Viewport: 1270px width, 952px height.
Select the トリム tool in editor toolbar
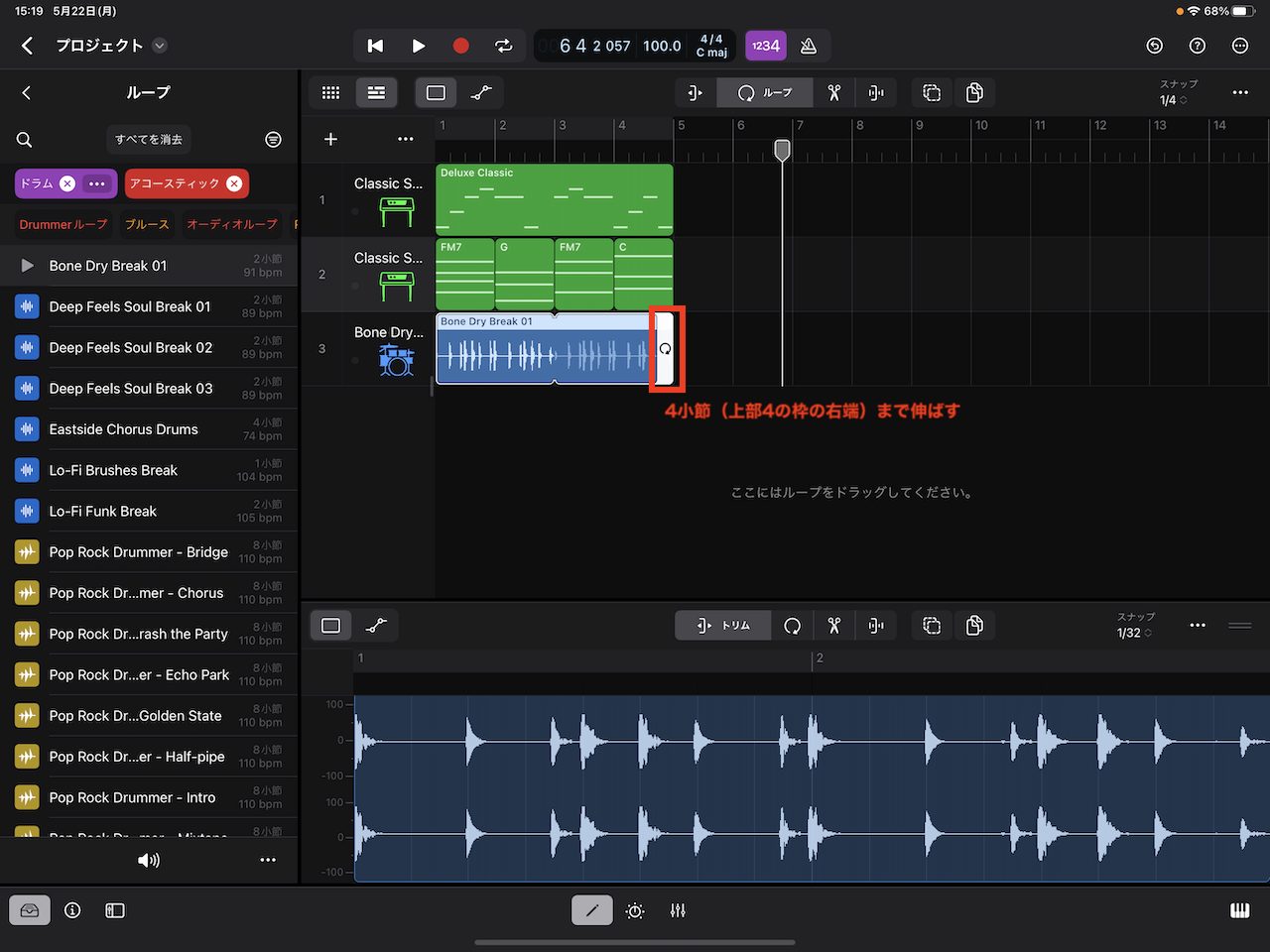tap(723, 625)
